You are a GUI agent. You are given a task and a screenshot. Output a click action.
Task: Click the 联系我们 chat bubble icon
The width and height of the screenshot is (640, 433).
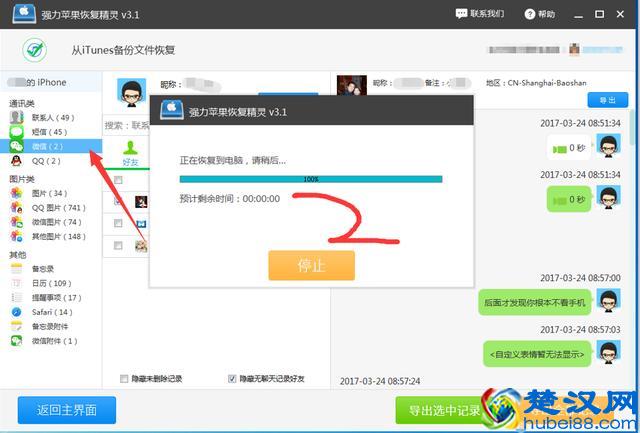coord(461,14)
